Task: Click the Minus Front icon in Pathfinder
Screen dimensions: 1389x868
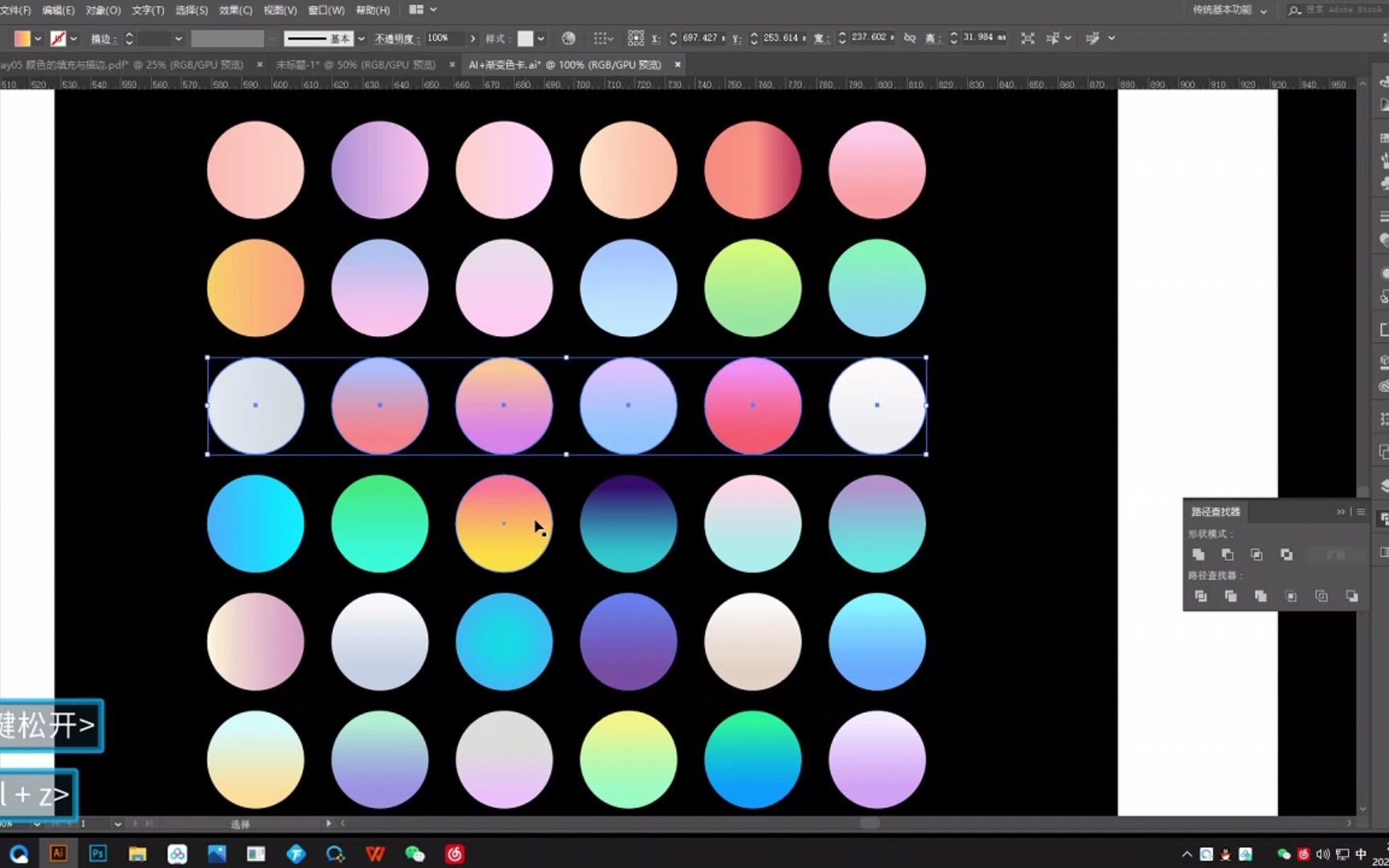Action: (1227, 555)
